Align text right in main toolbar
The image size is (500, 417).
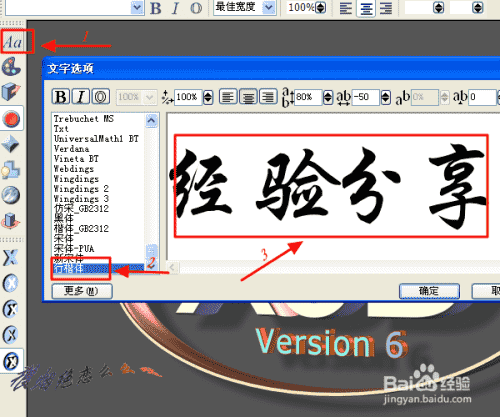[386, 8]
